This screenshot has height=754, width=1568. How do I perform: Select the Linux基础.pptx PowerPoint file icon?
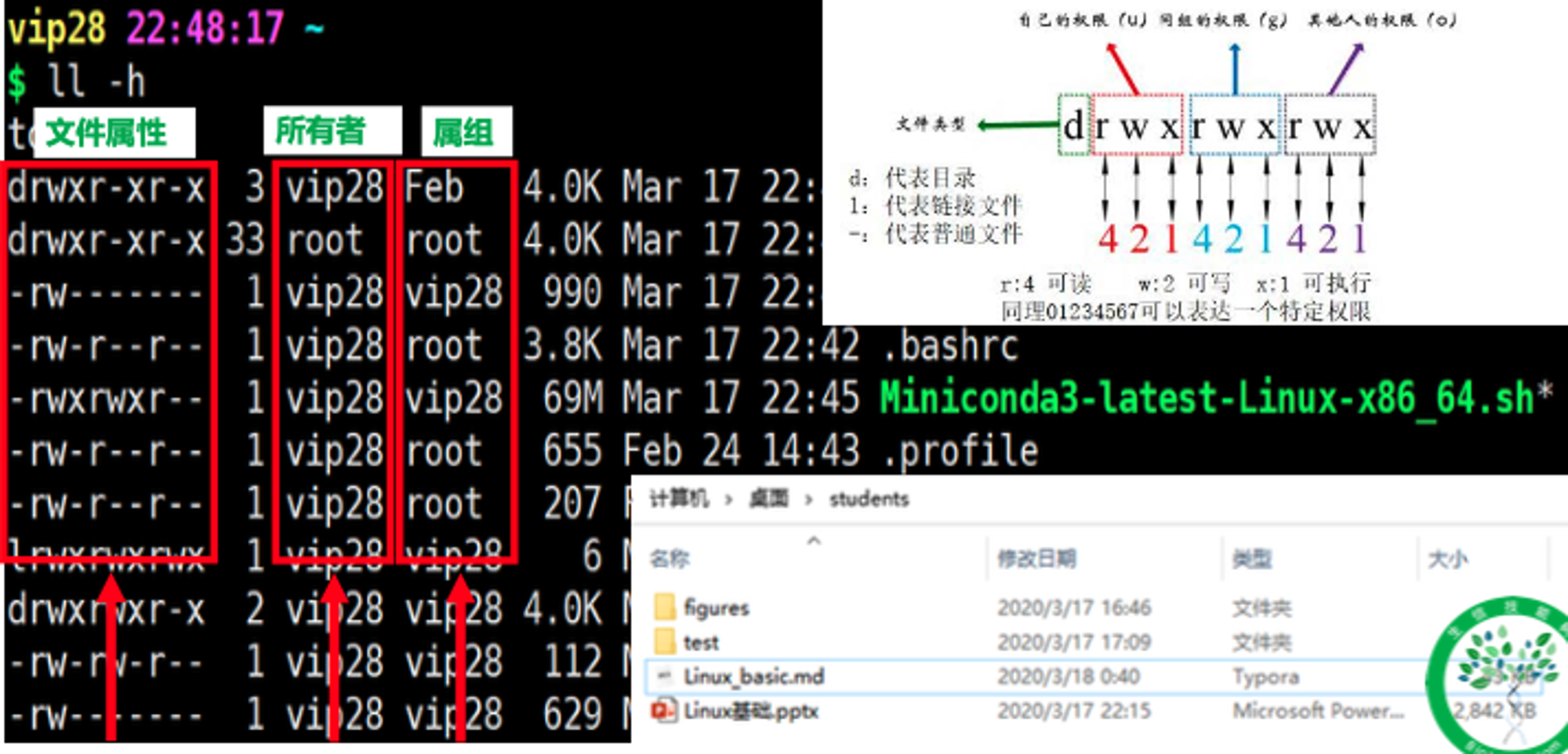click(665, 711)
